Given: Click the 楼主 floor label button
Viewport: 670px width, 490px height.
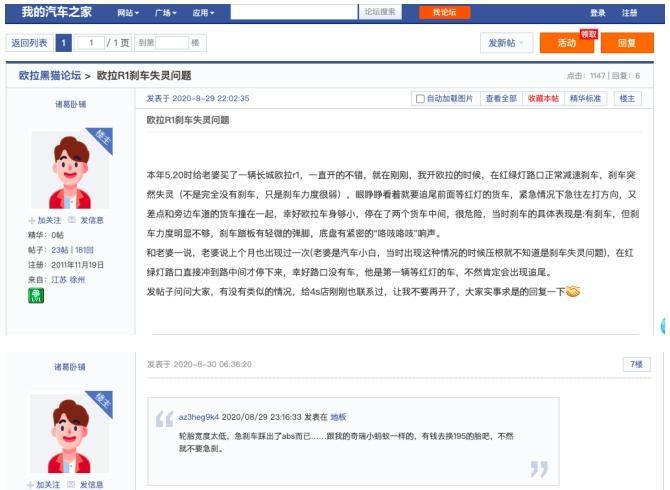Looking at the screenshot, I should point(627,99).
